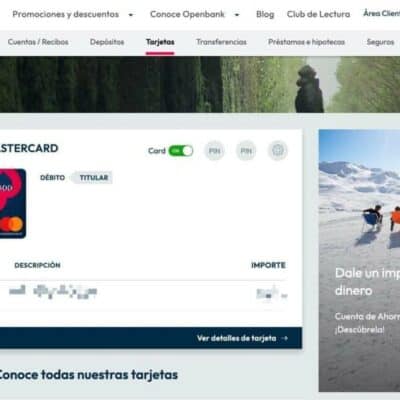This screenshot has height=400, width=400.
Task: Click the Mastercard debit card image
Action: click(x=13, y=203)
